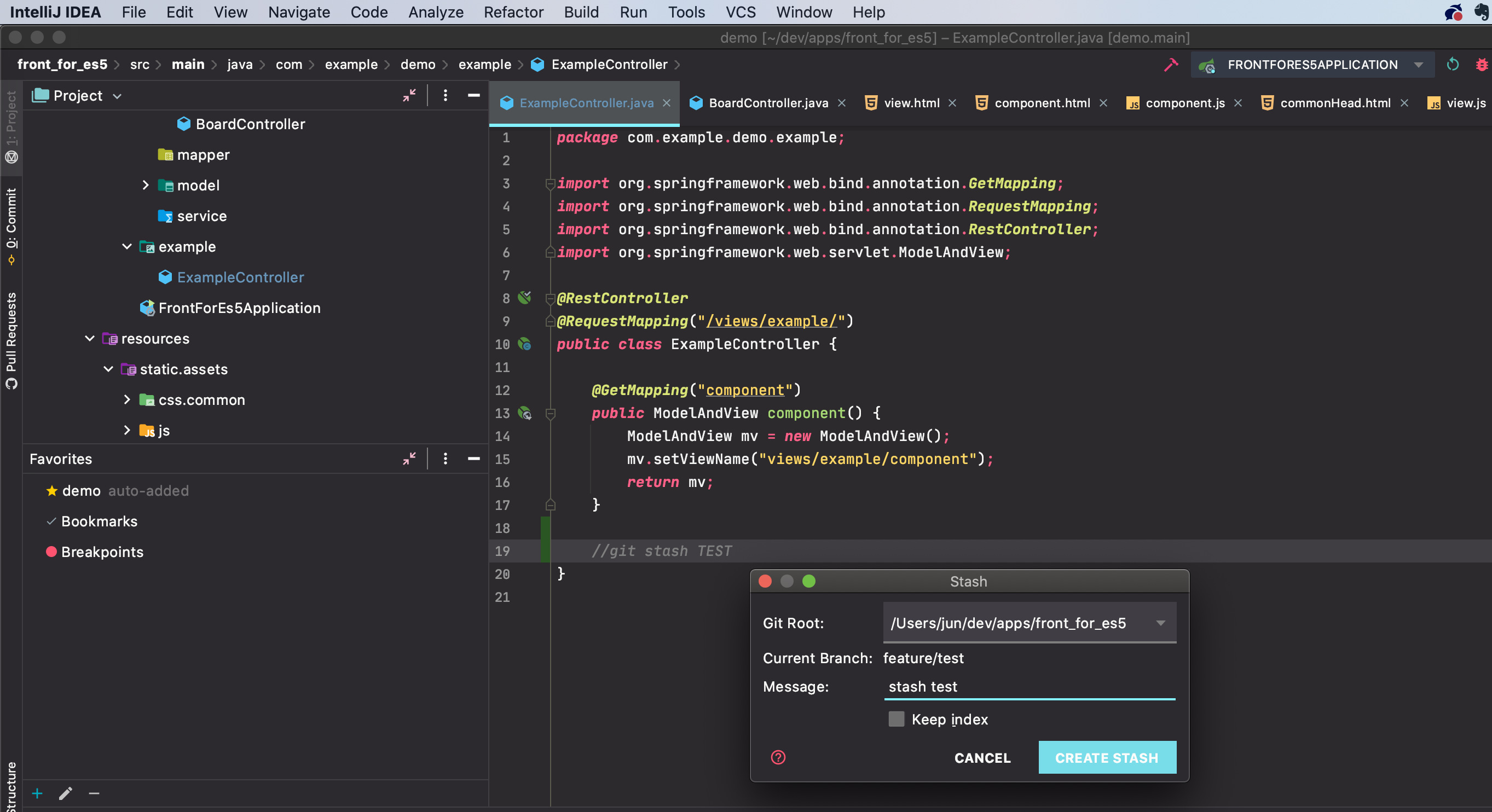The height and width of the screenshot is (812, 1492).
Task: Click the remove favorites minus icon
Action: click(94, 793)
